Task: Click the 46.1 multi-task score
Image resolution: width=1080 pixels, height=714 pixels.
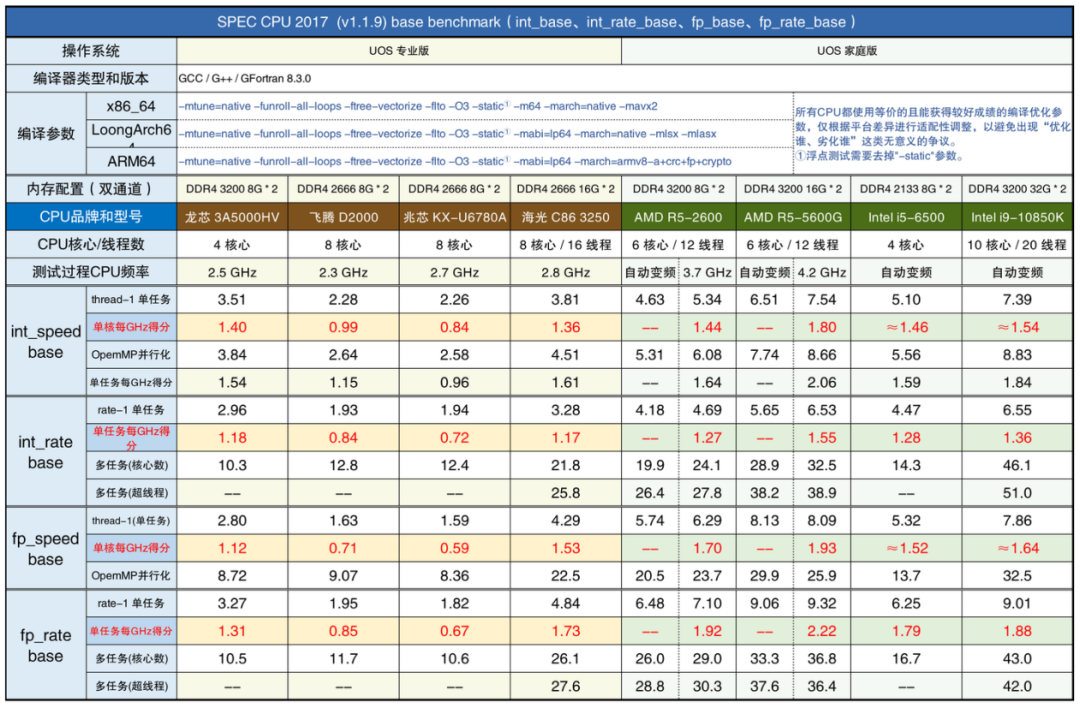Action: [1017, 465]
